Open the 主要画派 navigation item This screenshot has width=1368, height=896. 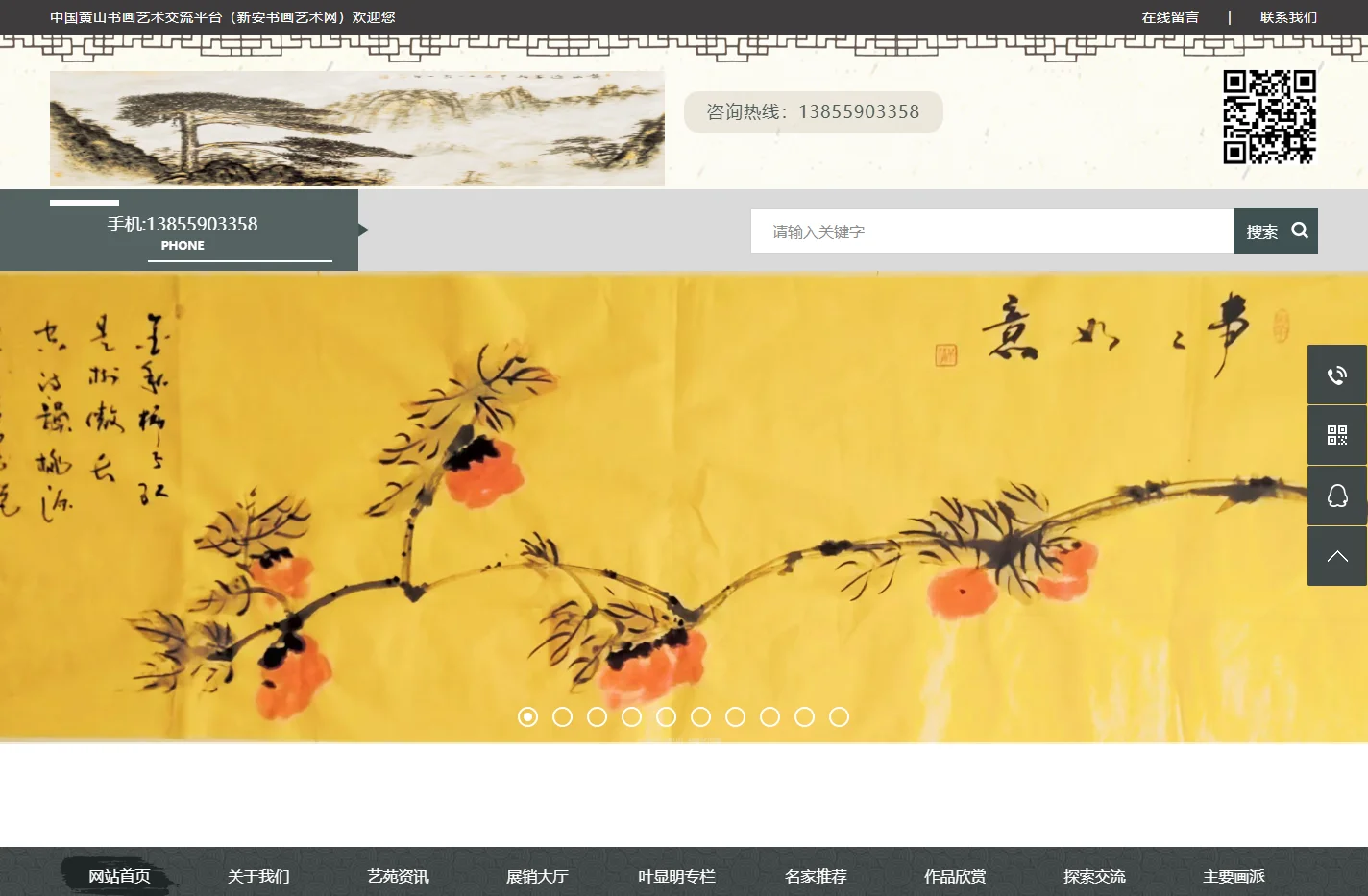1234,876
